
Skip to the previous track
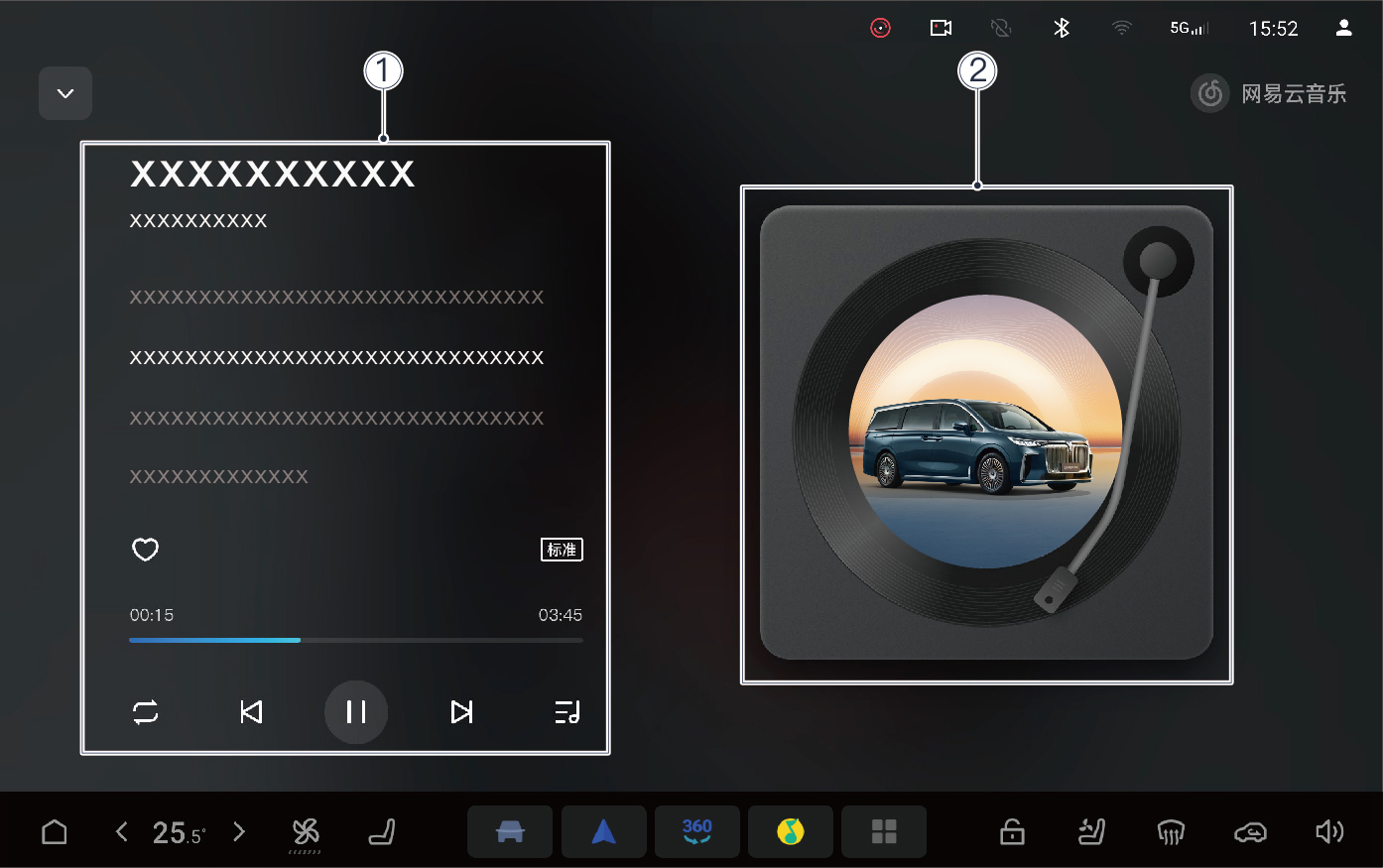[x=251, y=712]
